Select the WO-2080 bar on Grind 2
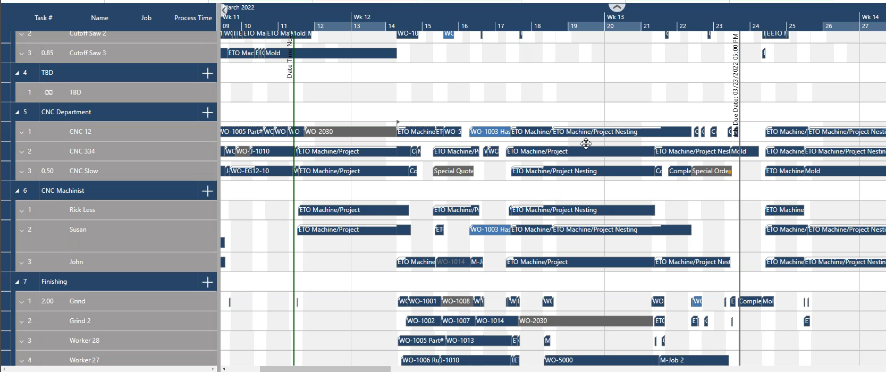This screenshot has width=886, height=372. pyautogui.click(x=586, y=321)
